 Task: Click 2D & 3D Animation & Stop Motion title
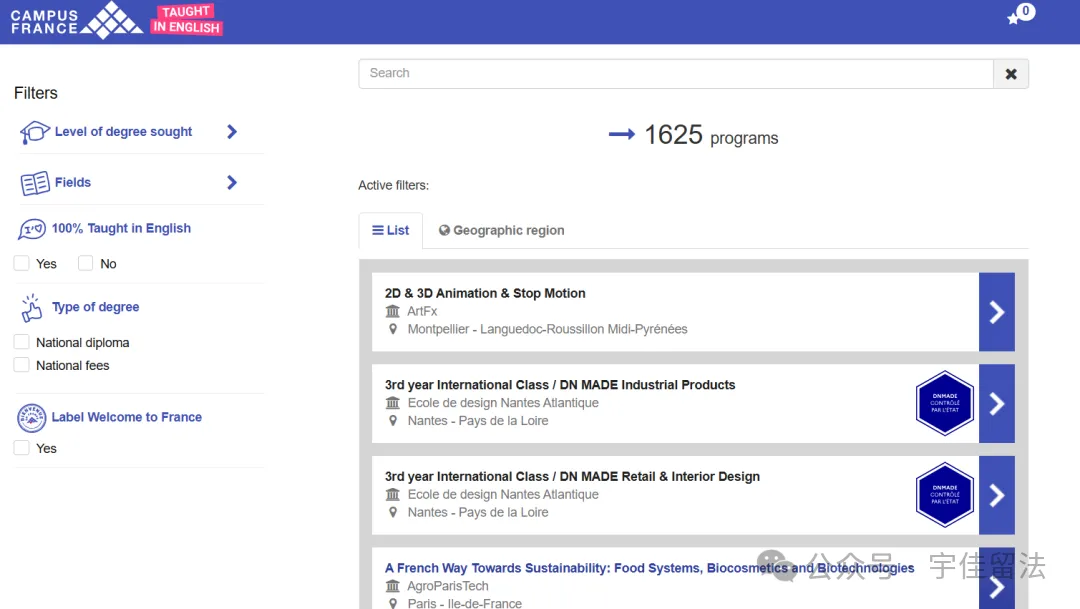[x=485, y=293]
